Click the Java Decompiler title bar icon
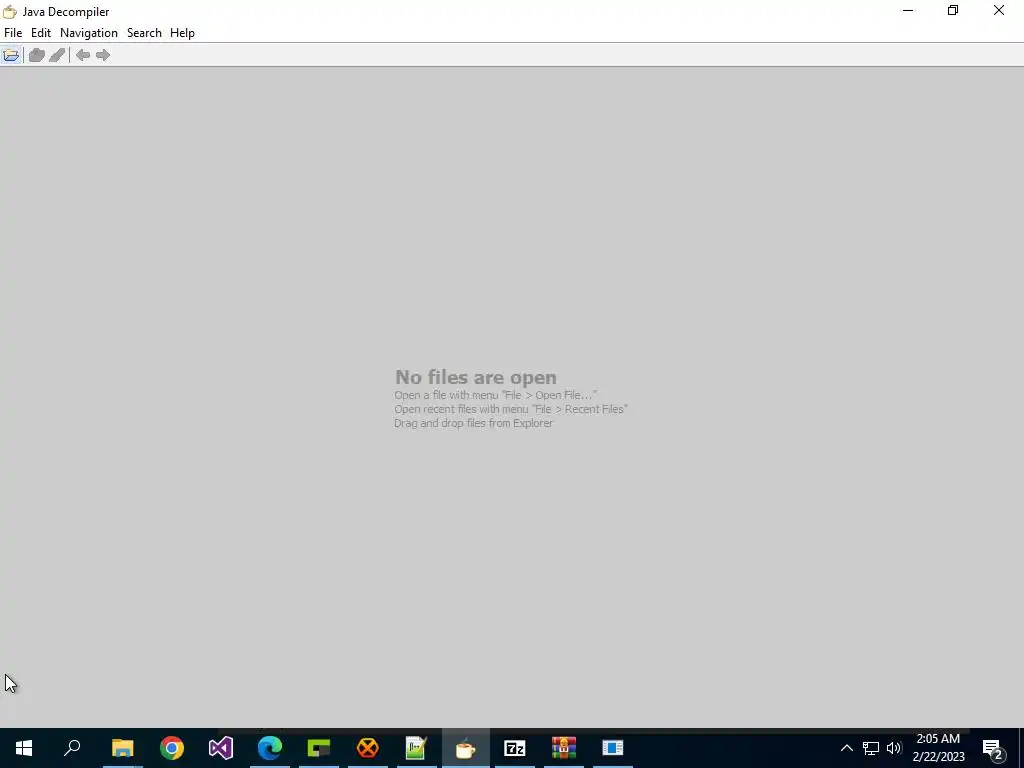The width and height of the screenshot is (1024, 768). (x=10, y=12)
